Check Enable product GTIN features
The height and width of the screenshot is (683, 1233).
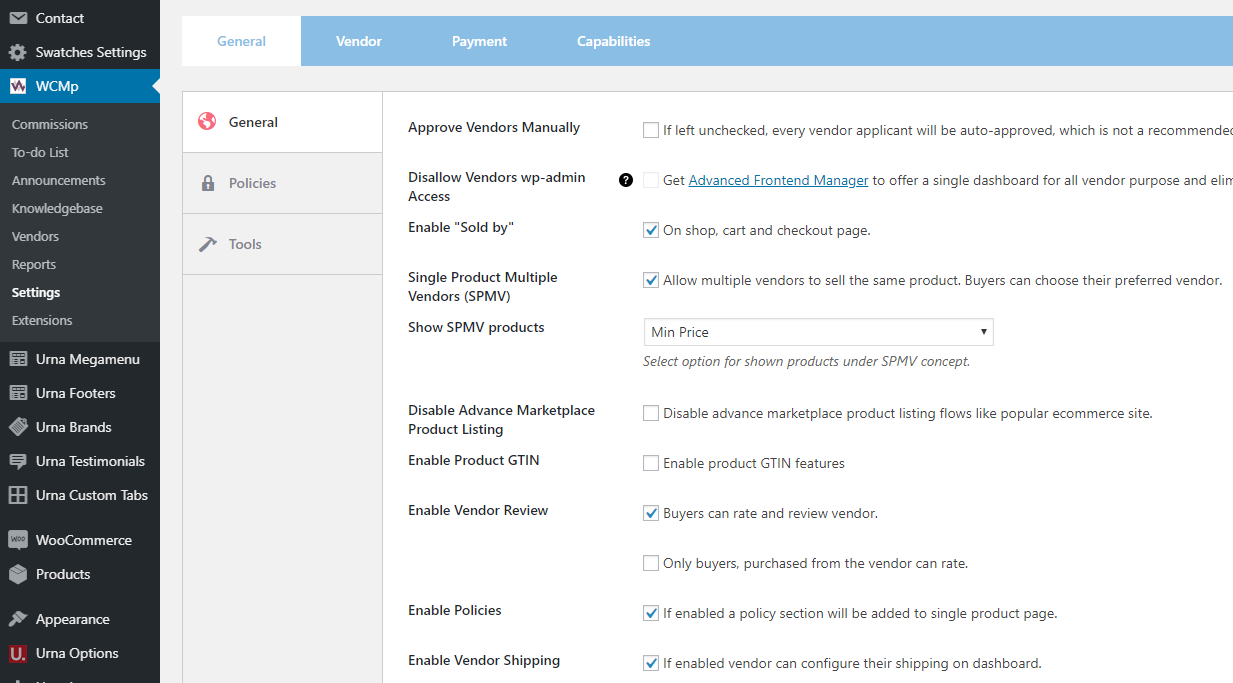tap(651, 463)
